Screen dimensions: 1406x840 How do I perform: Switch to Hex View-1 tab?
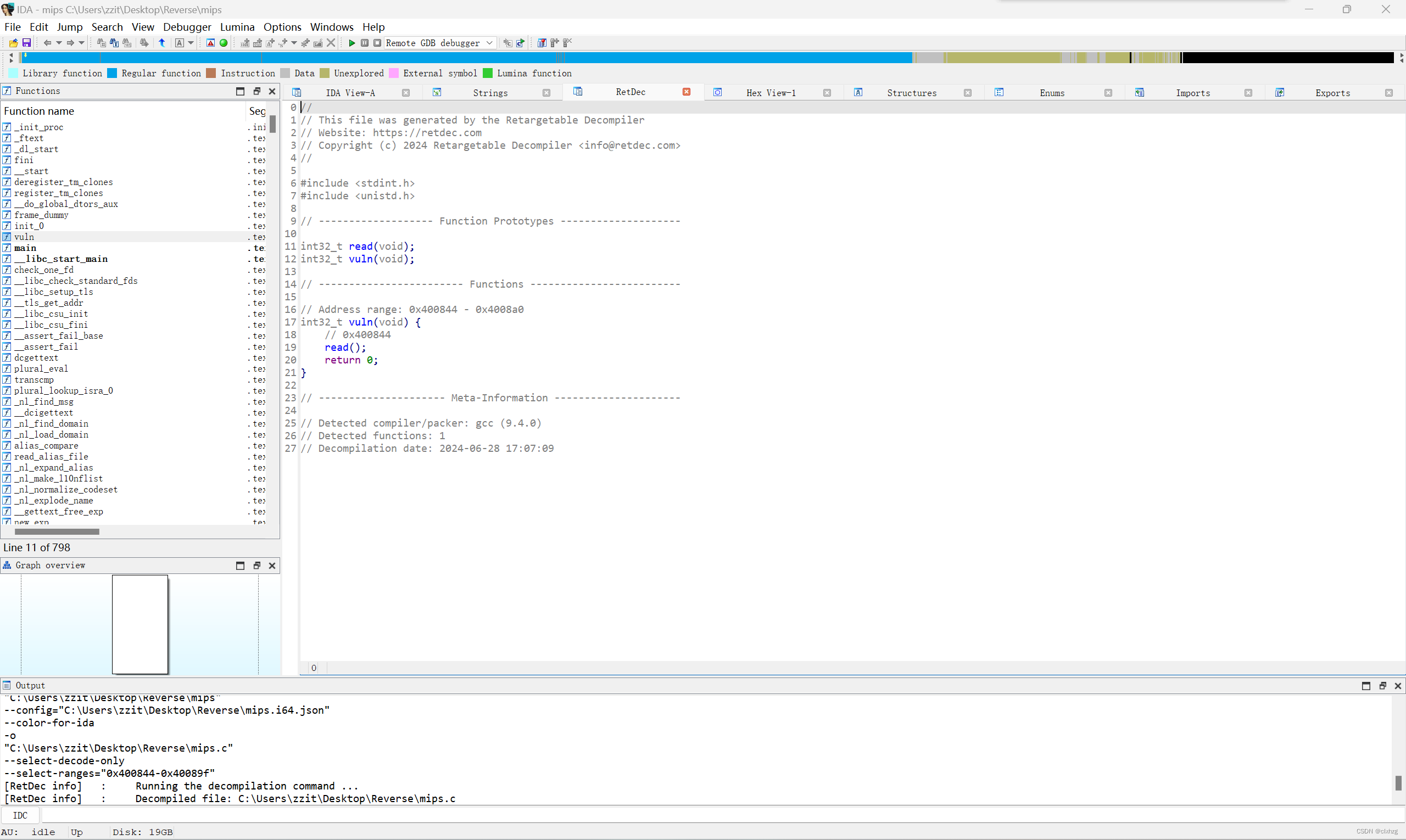tap(771, 92)
